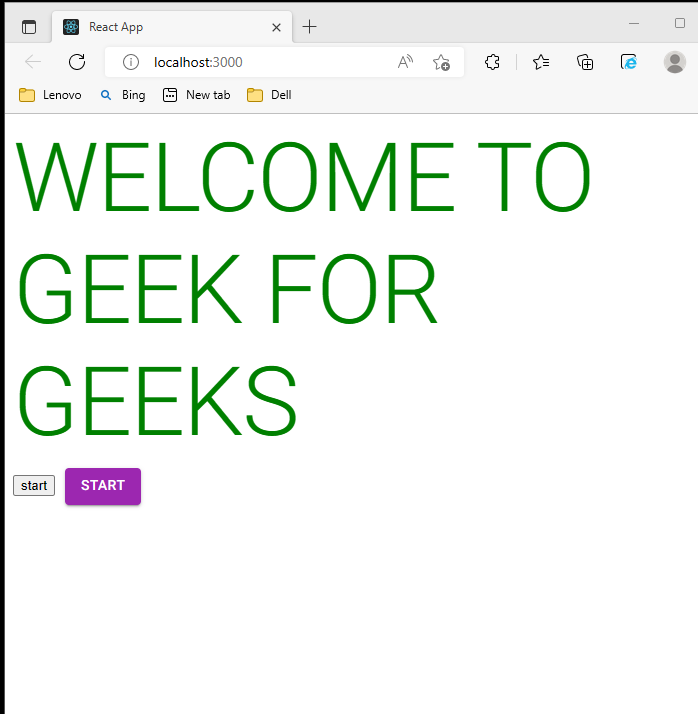Click the small gray start button
Viewport: 698px width, 714px height.
34,486
